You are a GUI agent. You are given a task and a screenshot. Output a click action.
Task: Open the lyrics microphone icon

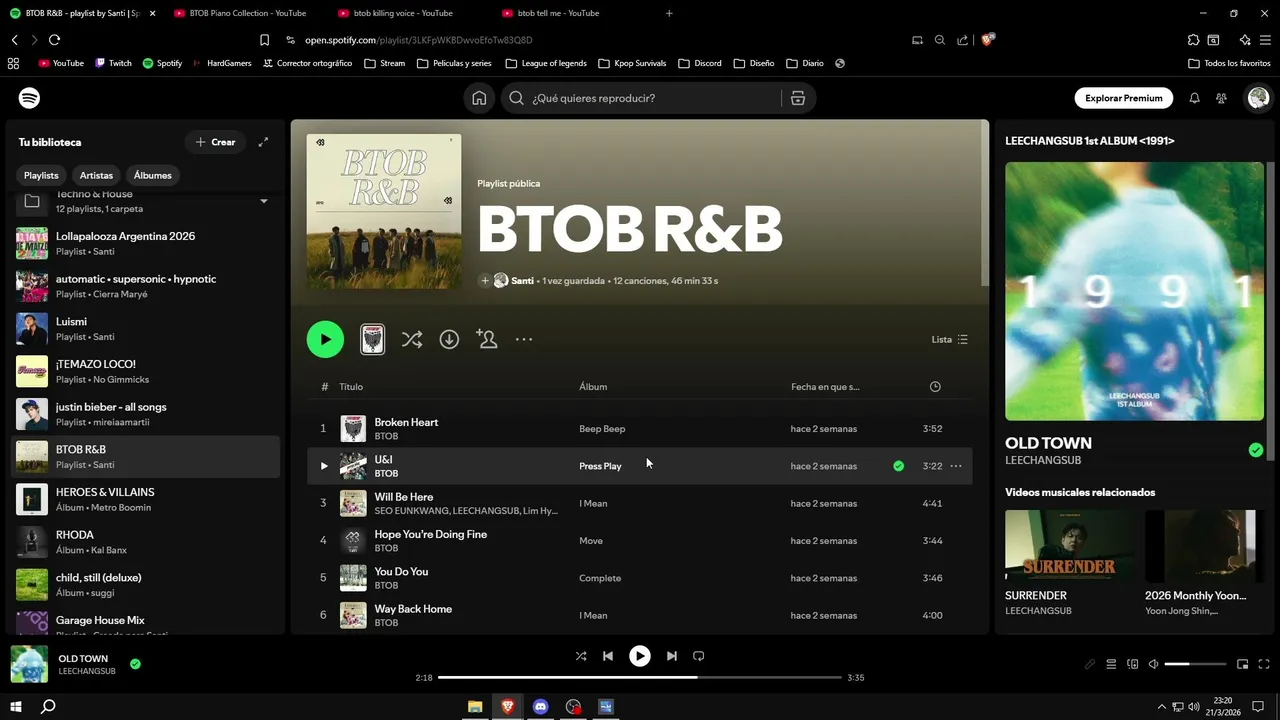(x=1090, y=664)
